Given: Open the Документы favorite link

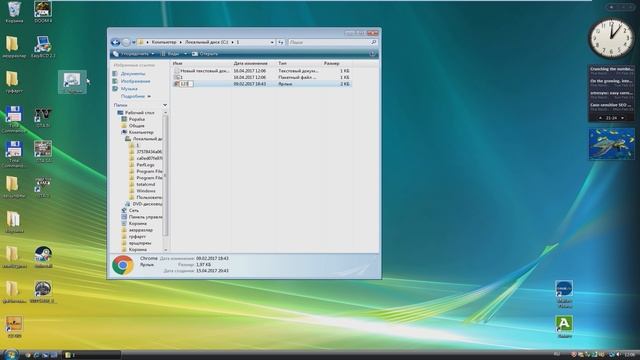Looking at the screenshot, I should pos(129,74).
